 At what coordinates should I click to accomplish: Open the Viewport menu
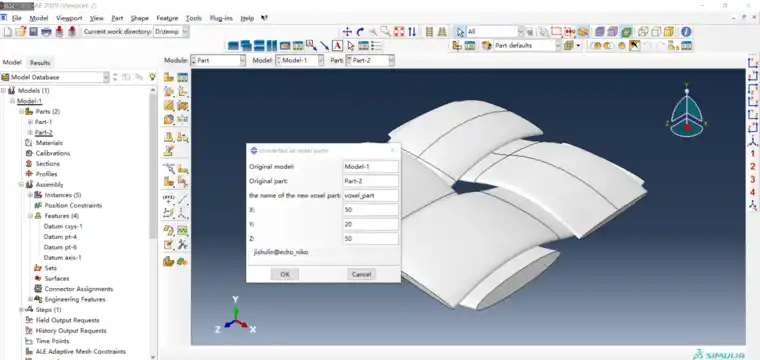(x=69, y=18)
